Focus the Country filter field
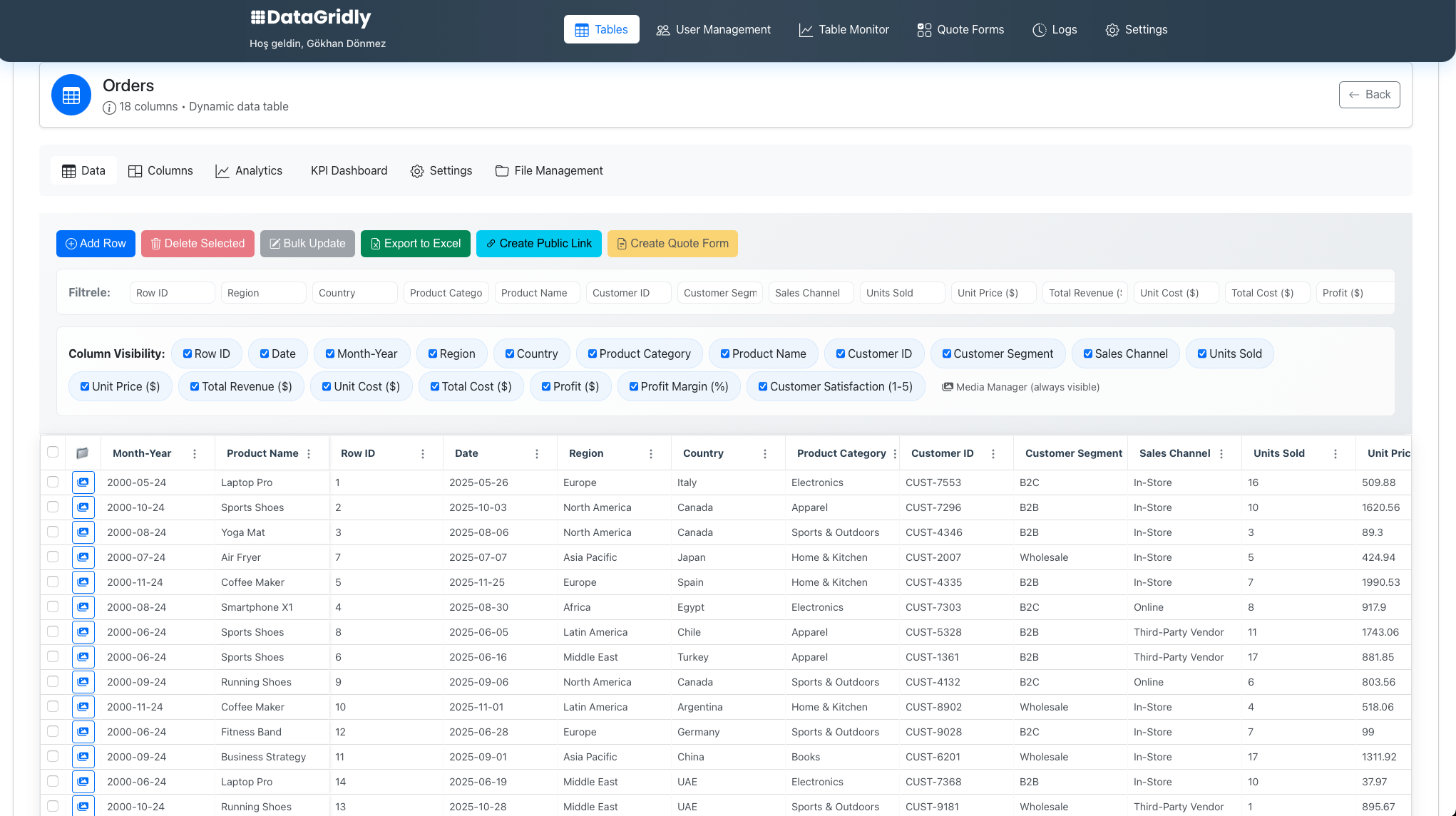Screen dimensions: 1456x816 click(354, 293)
